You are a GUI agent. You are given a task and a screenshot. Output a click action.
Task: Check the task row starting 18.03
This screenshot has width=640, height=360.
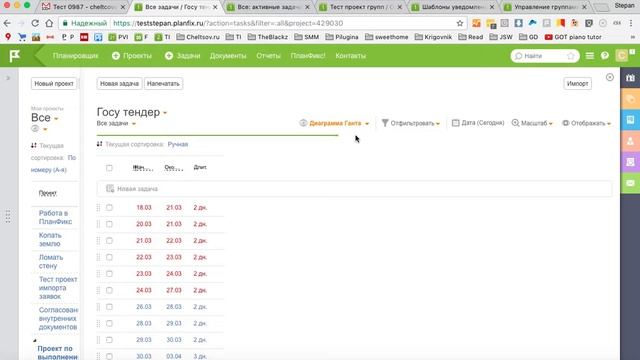109,208
